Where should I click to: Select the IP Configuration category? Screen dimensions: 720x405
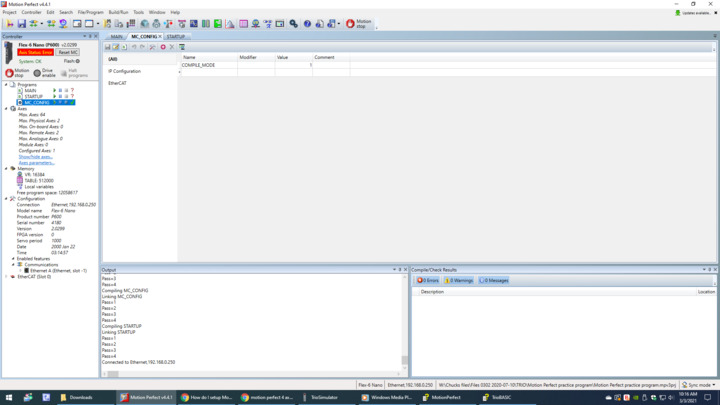124,71
